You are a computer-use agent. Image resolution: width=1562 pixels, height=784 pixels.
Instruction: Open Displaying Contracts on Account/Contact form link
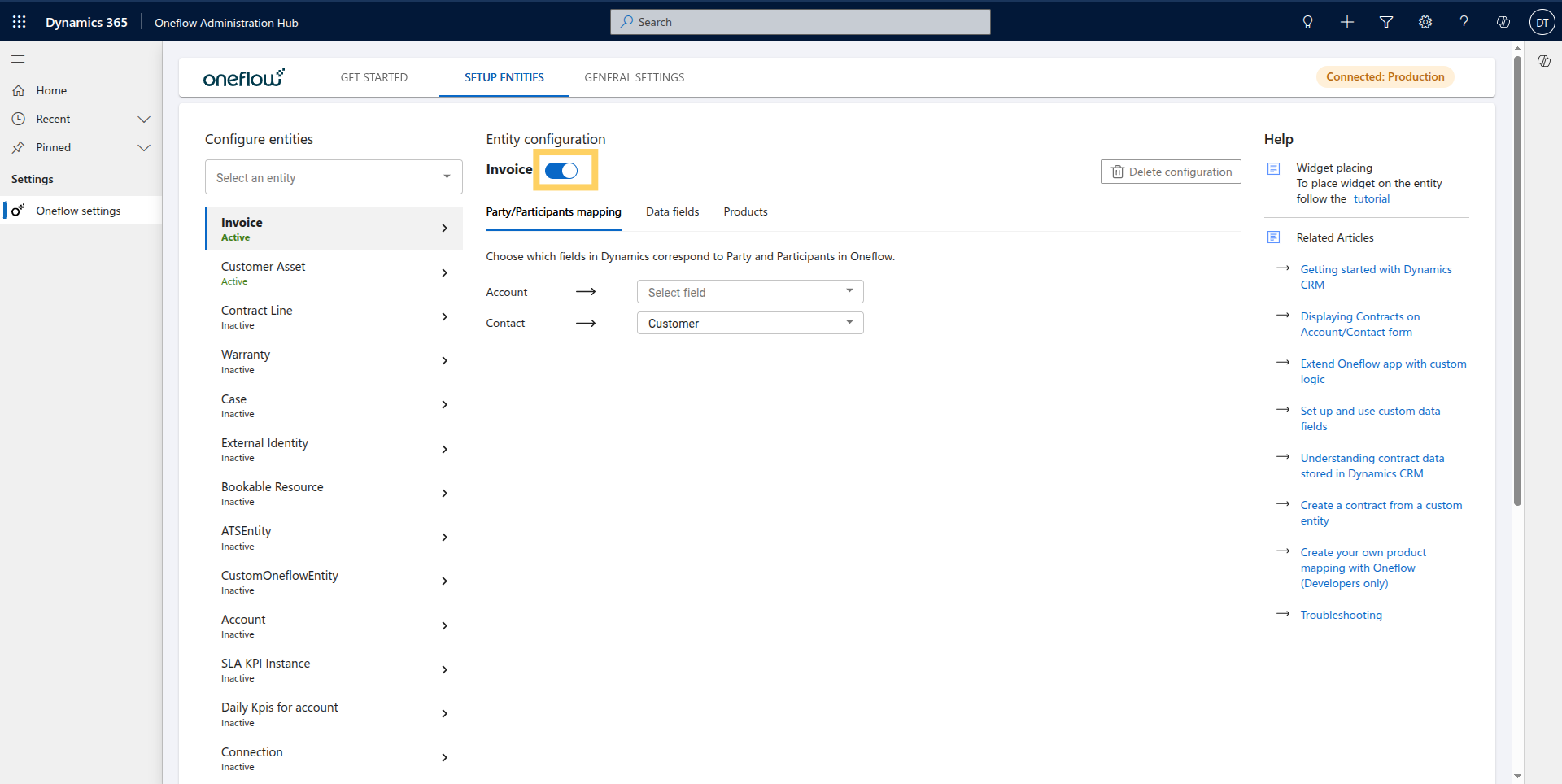click(x=1360, y=324)
